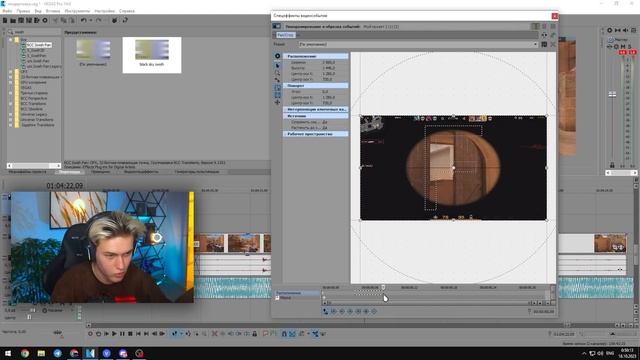Click the New project toolbar icon
640x360 pixels.
click(5, 20)
